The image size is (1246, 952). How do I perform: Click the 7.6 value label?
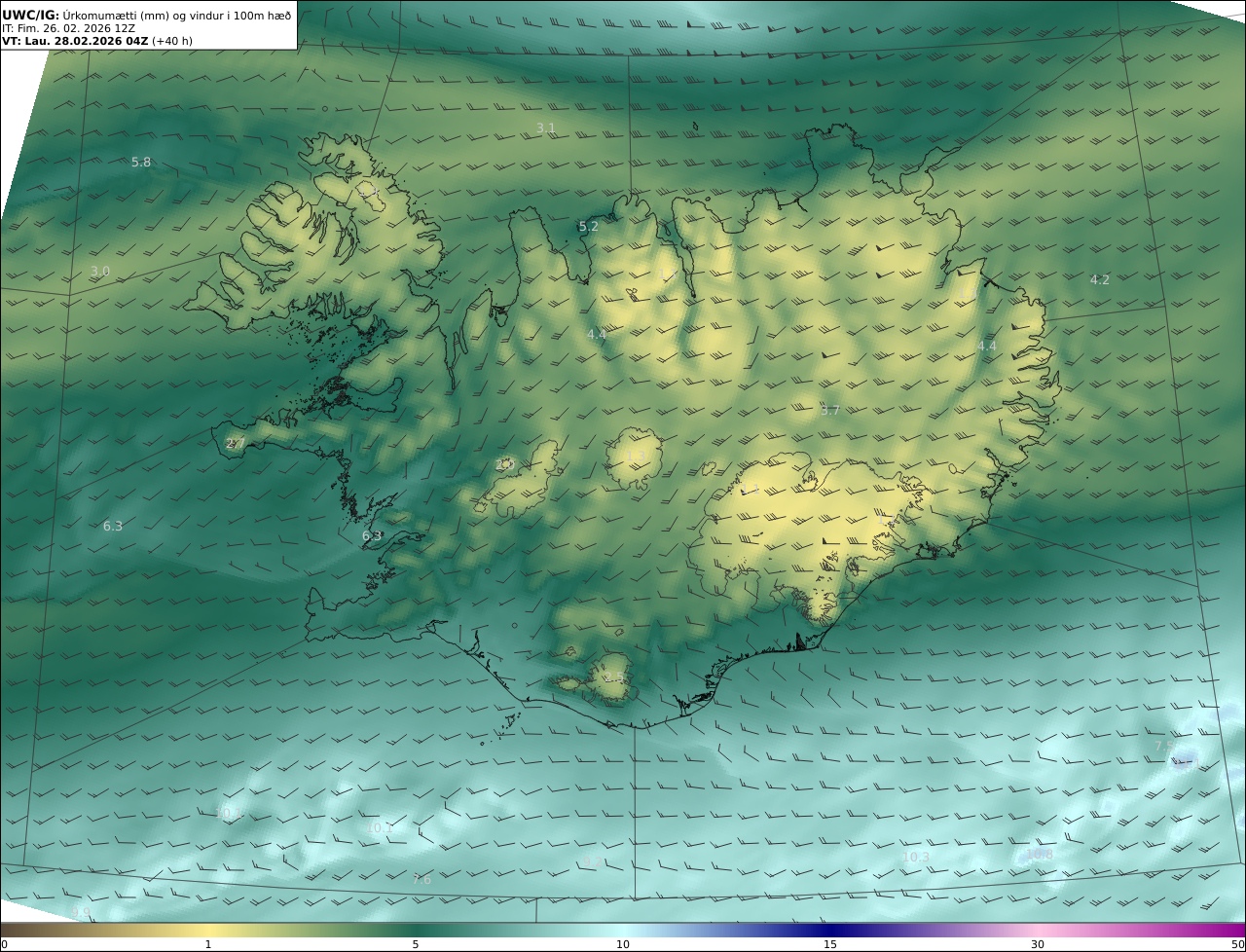[421, 880]
